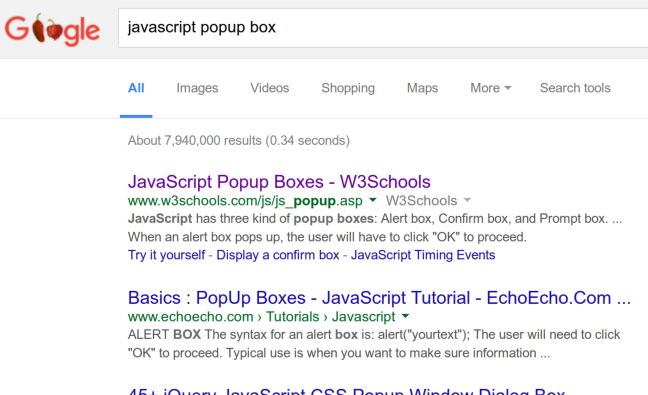Open the 45+ jQuery JavaScript CSS Popup result
Viewport: 648px width, 395px height.
click(346, 391)
